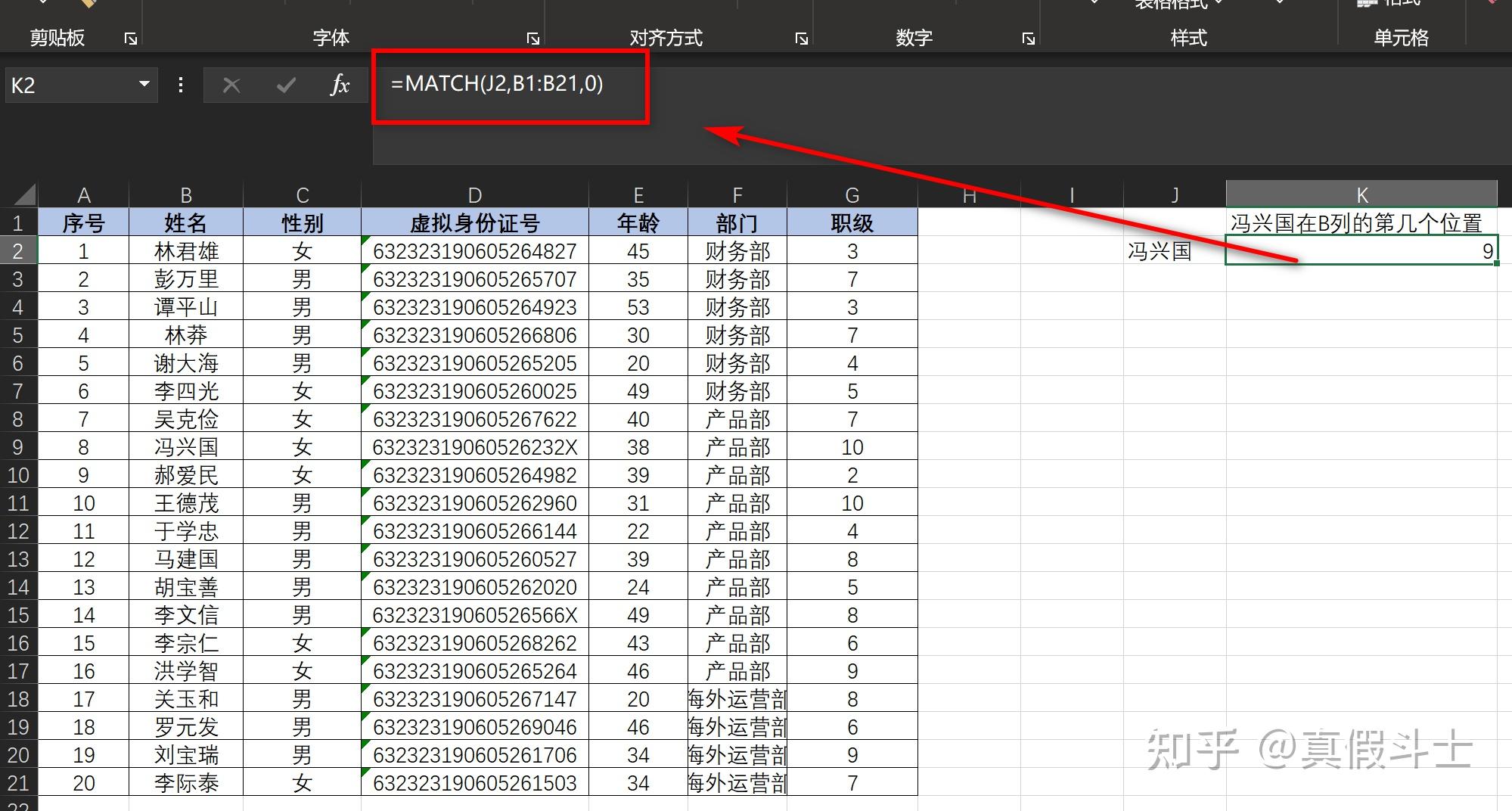Select column H header
Screen dimensions: 1512x811
[970, 195]
